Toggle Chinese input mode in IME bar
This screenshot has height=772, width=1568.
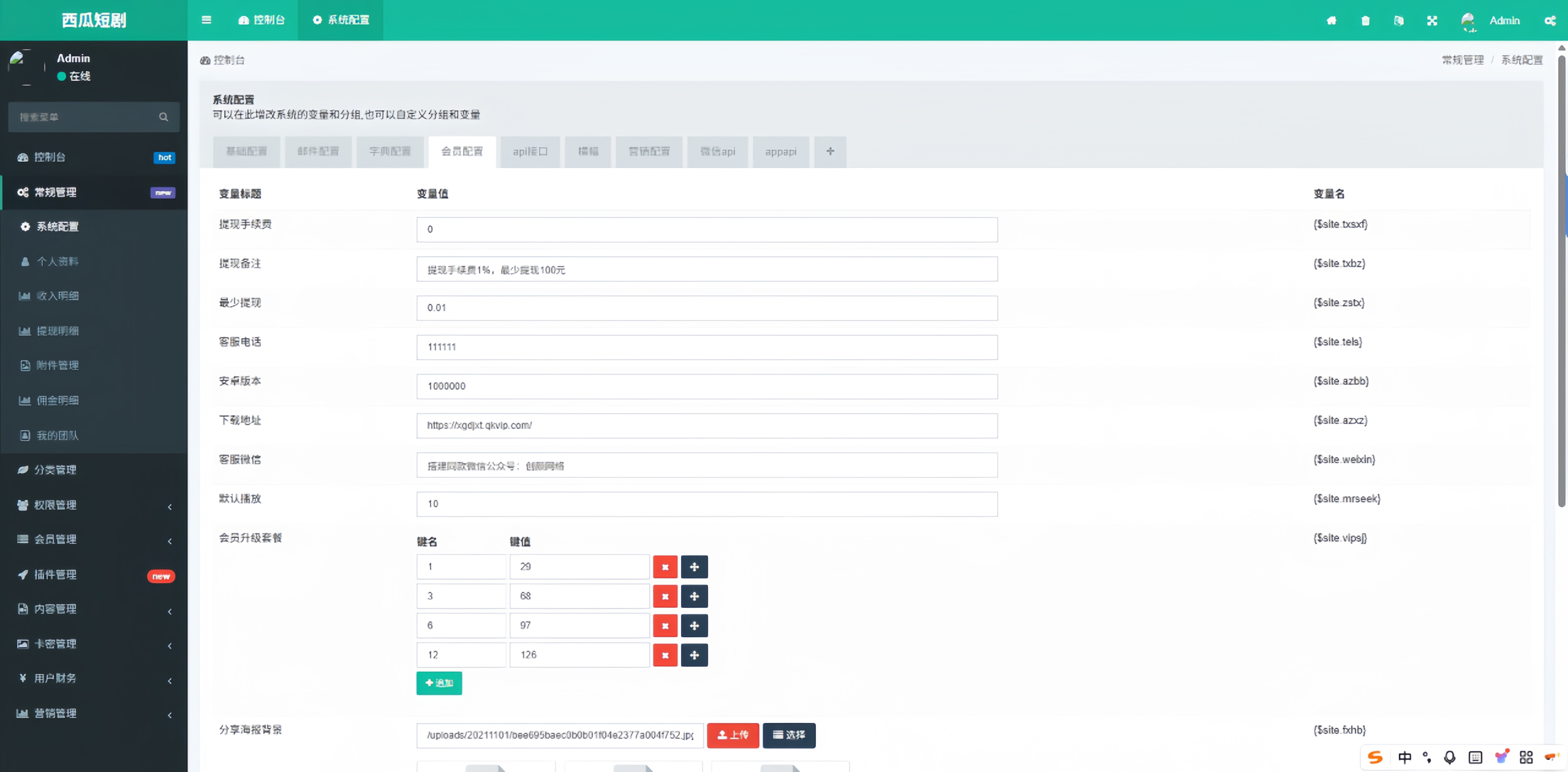1405,757
